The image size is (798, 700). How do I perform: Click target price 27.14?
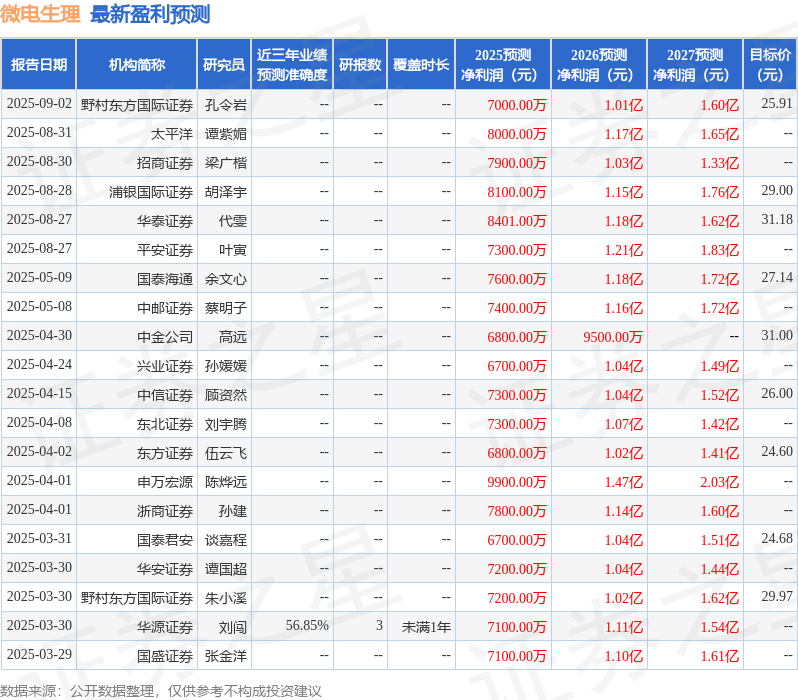pos(777,277)
